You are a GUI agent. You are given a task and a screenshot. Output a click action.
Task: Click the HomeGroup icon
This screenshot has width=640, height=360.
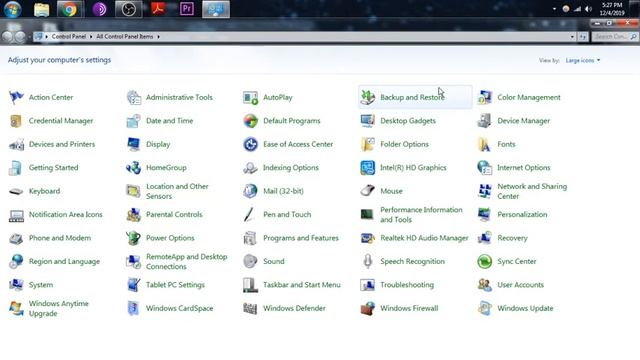pyautogui.click(x=133, y=168)
